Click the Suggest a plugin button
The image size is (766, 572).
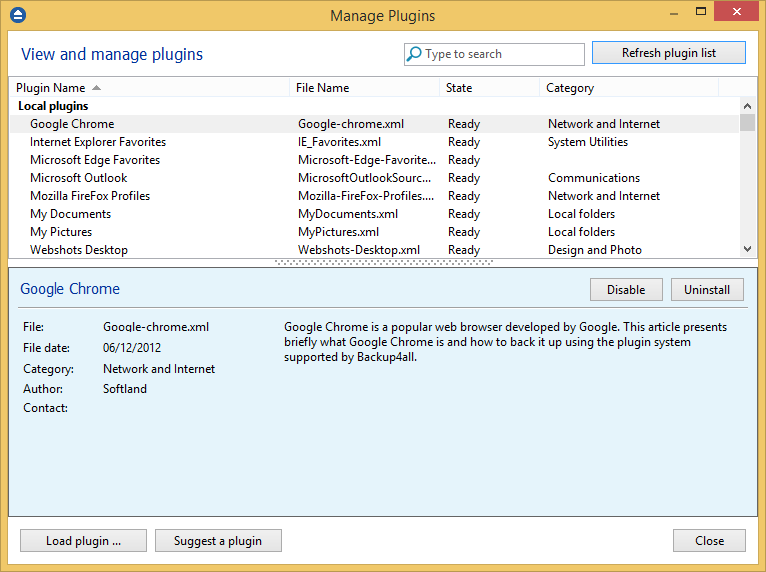click(x=218, y=541)
